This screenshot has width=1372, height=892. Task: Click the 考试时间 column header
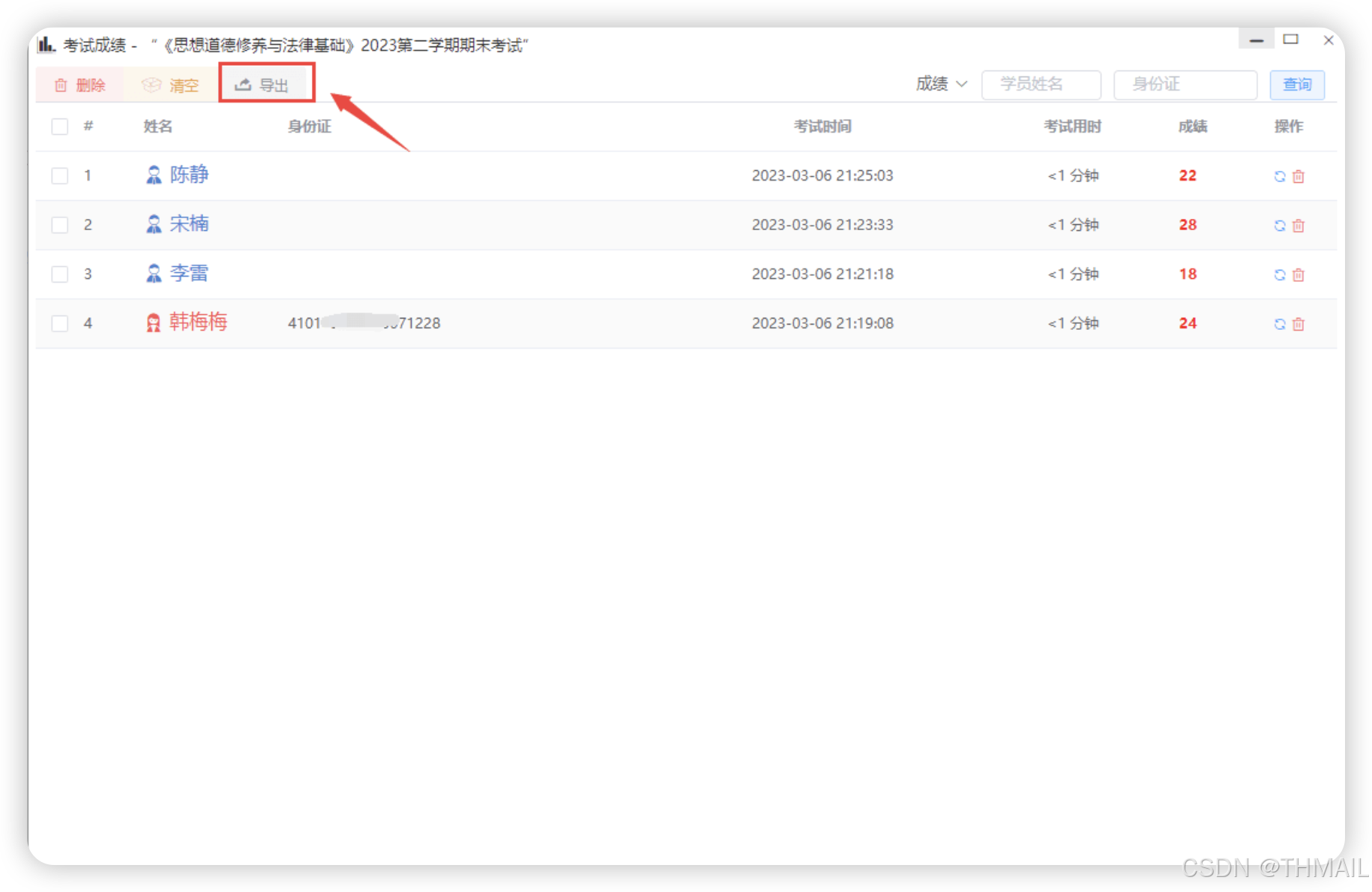(822, 126)
